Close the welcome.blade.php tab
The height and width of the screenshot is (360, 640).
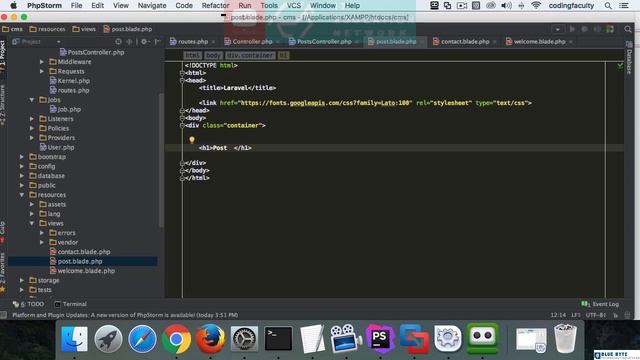coord(571,42)
